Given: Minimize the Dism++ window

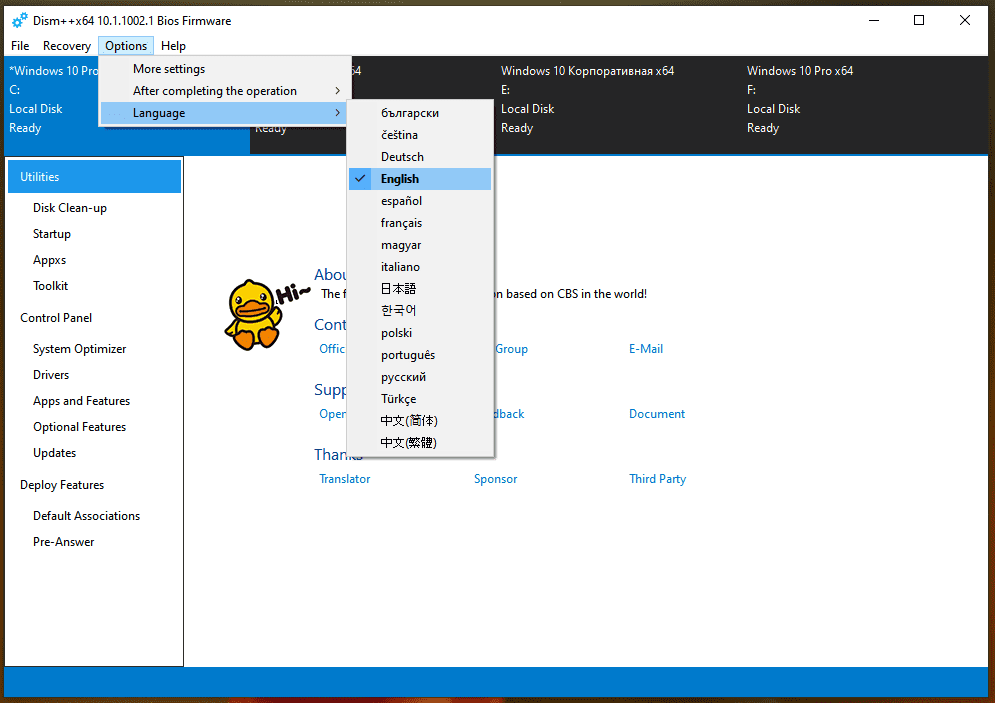Looking at the screenshot, I should (874, 20).
